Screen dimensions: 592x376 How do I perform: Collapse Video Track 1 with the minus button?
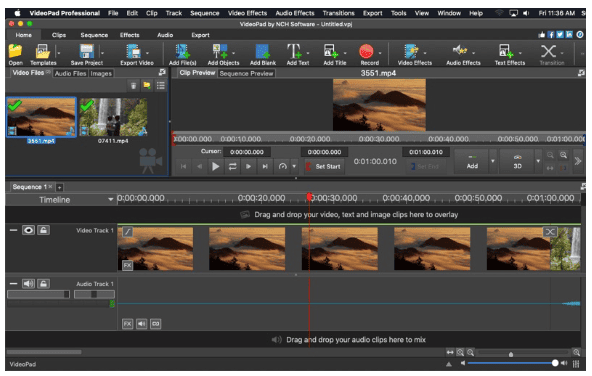tap(14, 230)
